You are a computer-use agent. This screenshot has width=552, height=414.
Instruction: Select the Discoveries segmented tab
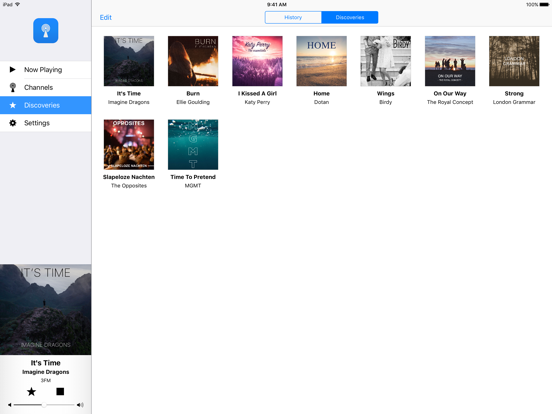pos(350,17)
